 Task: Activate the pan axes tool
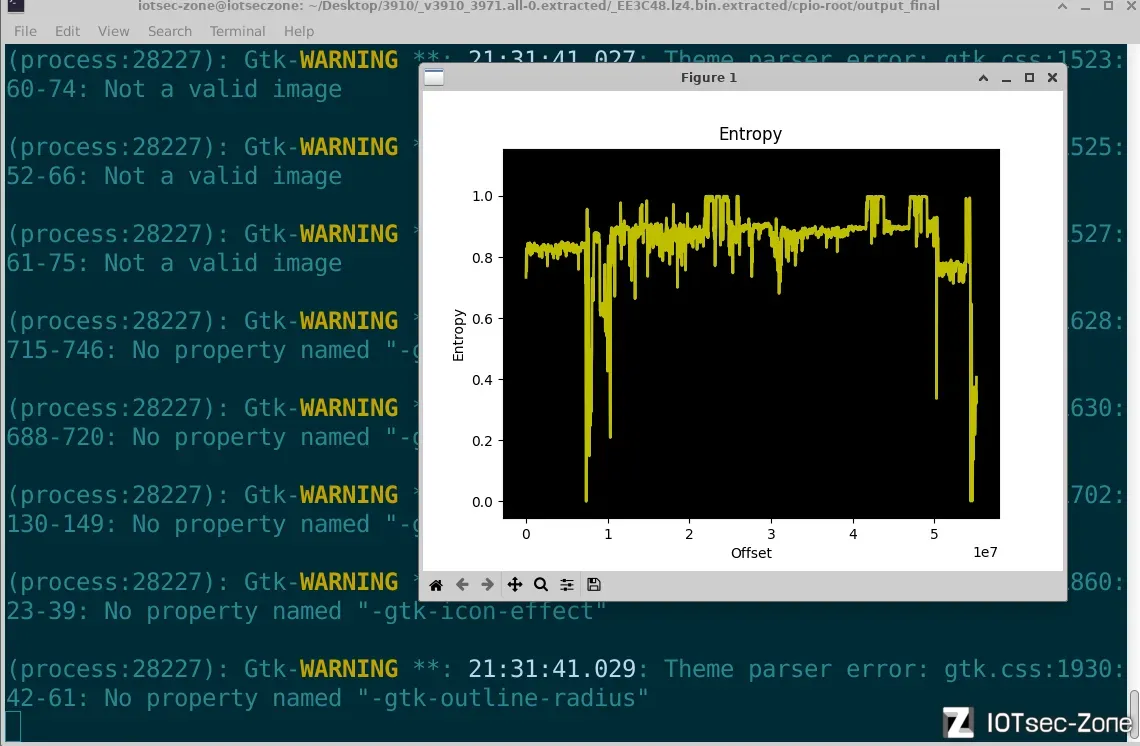pos(515,585)
